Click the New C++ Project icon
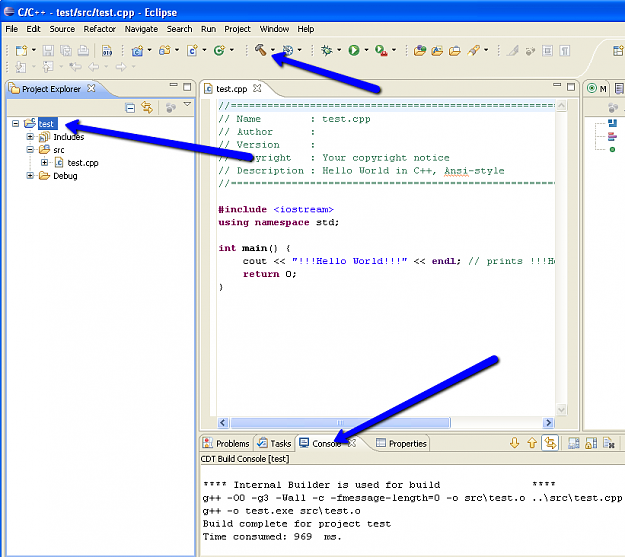625x557 pixels. click(x=138, y=51)
